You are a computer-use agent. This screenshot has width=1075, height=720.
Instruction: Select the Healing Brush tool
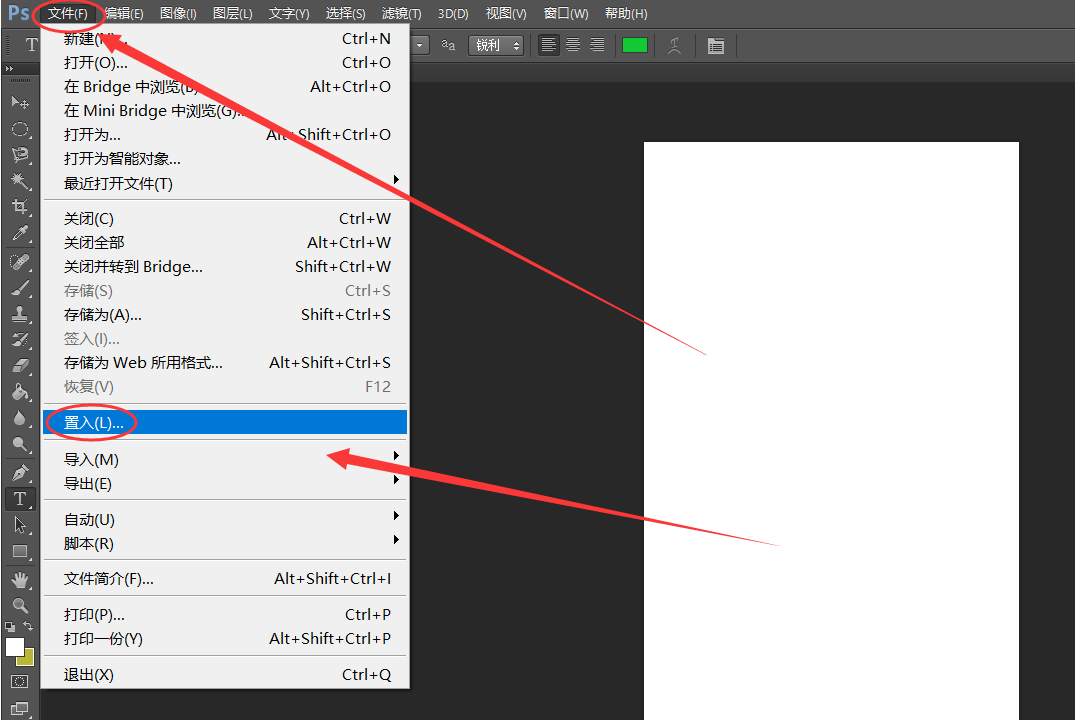(20, 262)
